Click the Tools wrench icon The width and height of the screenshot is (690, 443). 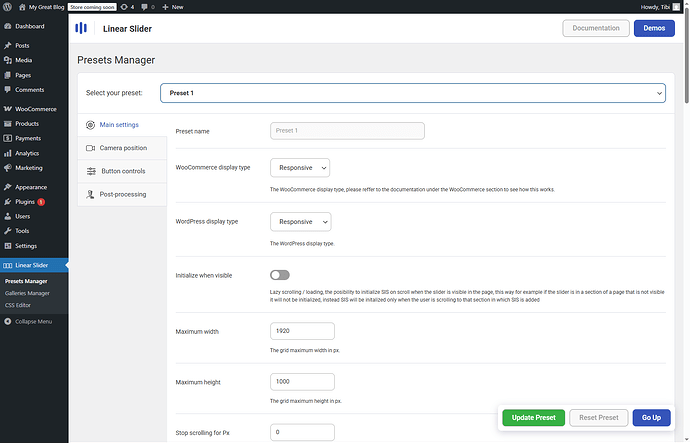7,231
